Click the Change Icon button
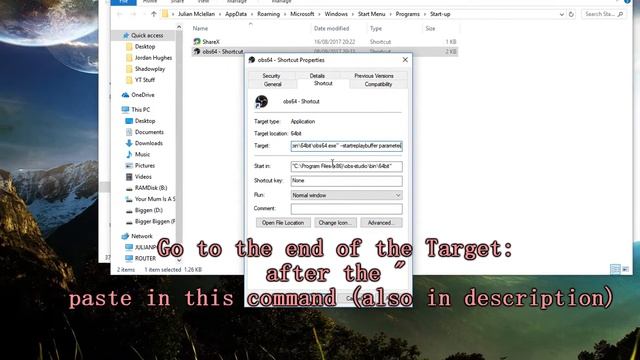Image resolution: width=640 pixels, height=360 pixels. point(335,223)
